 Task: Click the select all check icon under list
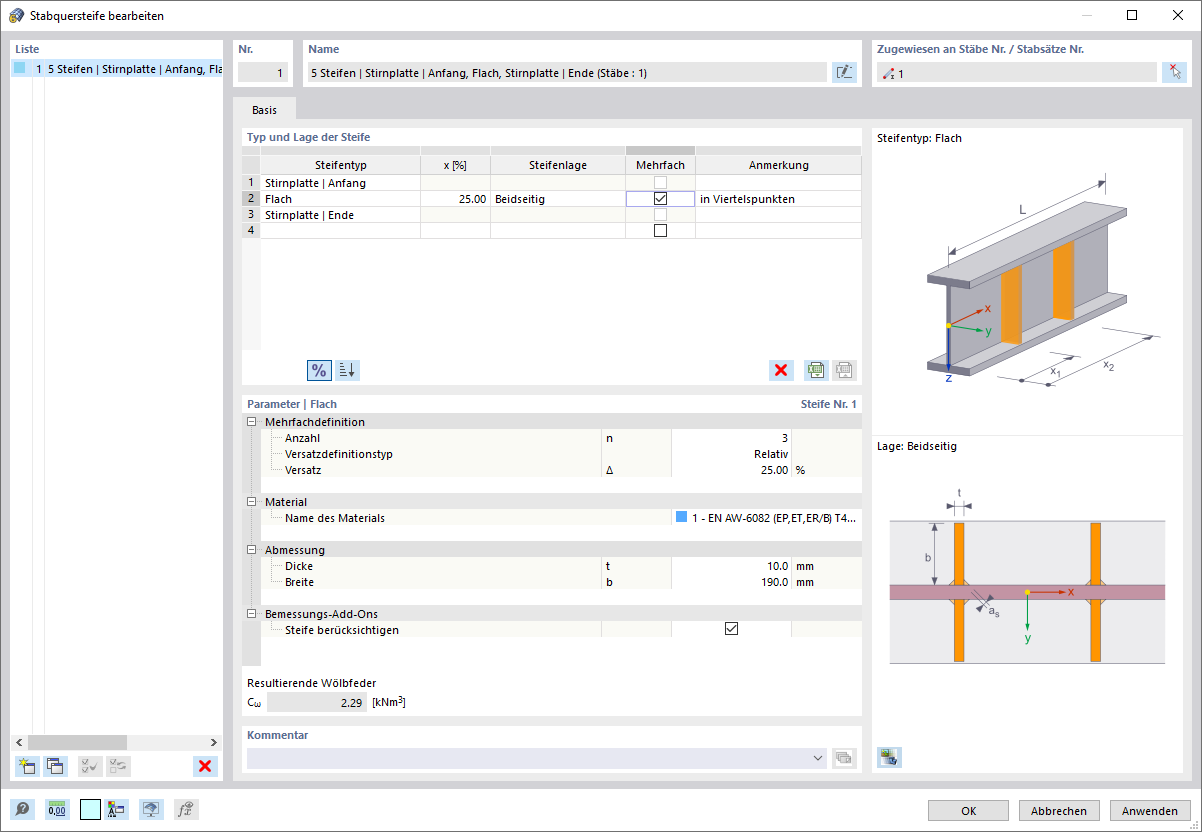[90, 766]
